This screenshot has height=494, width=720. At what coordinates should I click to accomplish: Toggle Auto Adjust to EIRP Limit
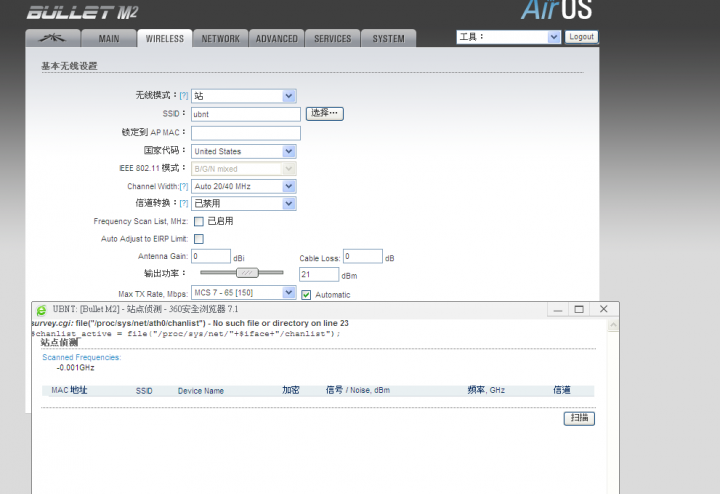pos(198,239)
